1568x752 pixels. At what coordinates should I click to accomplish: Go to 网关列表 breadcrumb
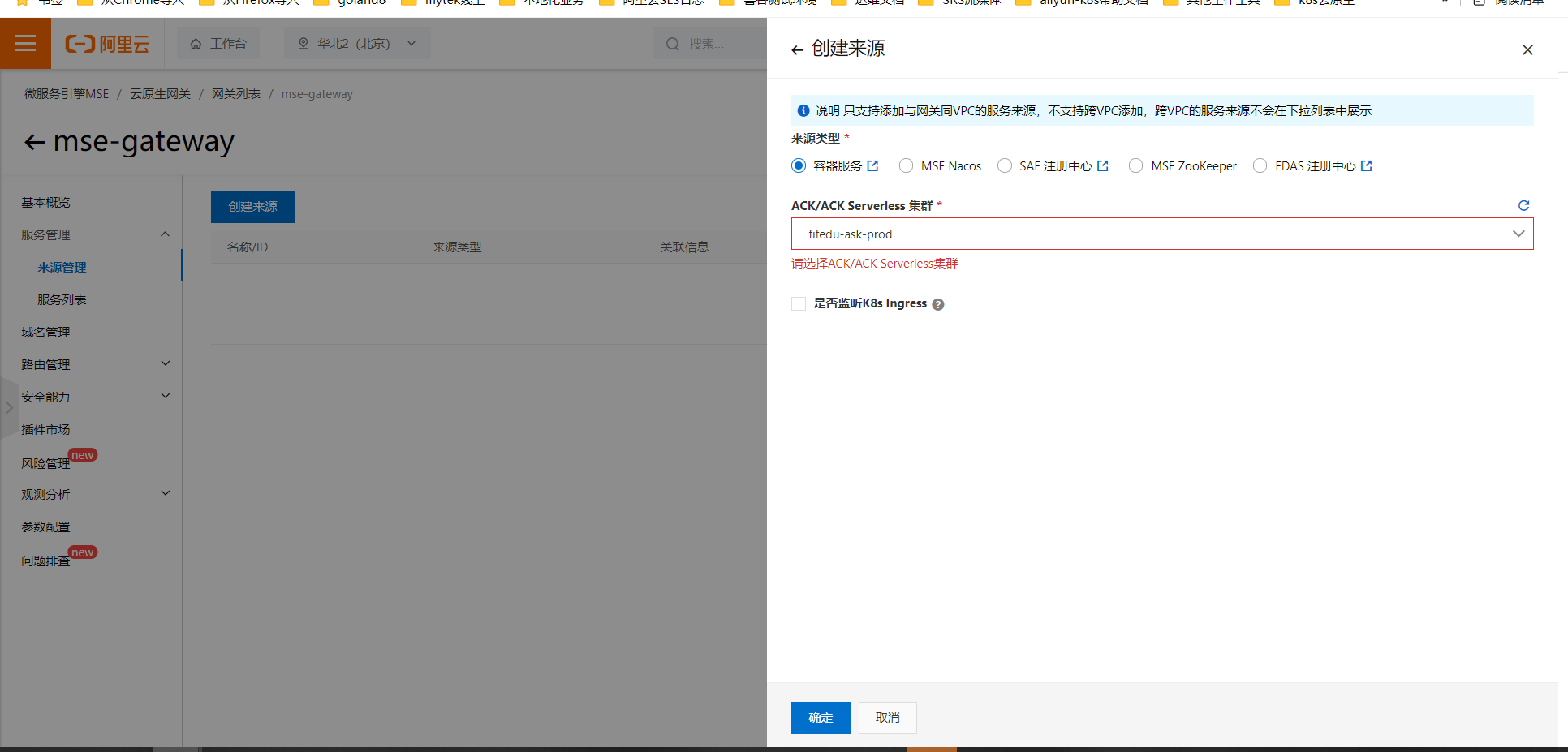tap(236, 94)
